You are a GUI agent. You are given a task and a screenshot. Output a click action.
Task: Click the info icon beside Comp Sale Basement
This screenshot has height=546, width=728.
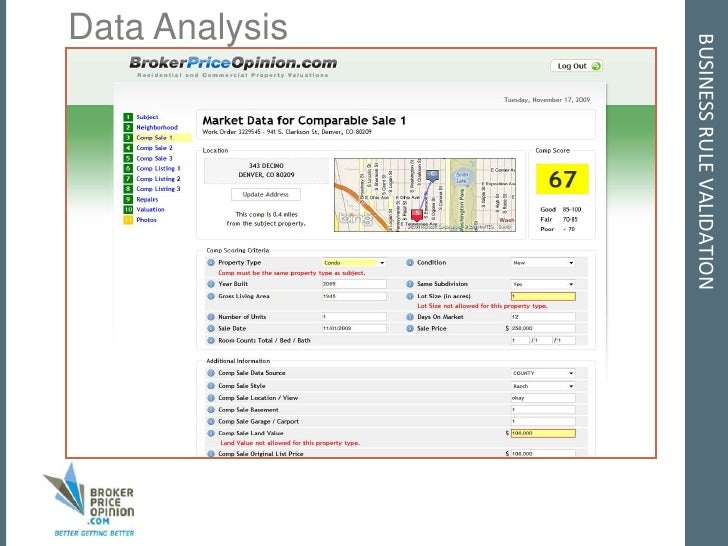211,410
